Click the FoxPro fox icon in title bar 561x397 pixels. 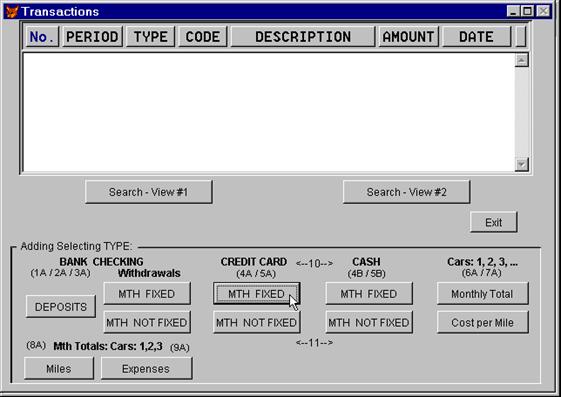point(12,11)
